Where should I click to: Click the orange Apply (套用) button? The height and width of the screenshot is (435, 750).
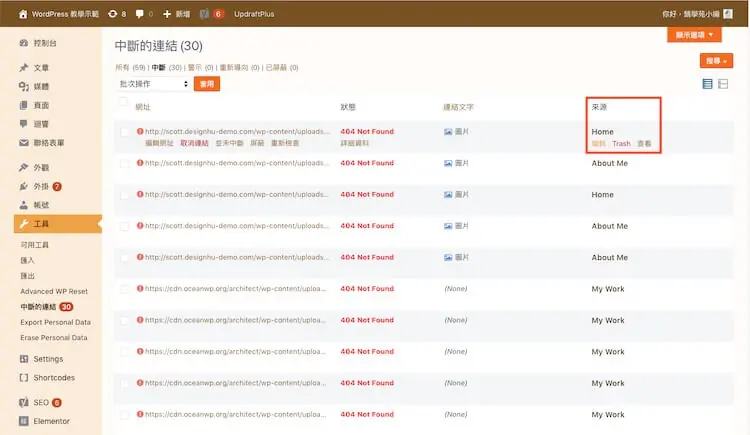207,84
